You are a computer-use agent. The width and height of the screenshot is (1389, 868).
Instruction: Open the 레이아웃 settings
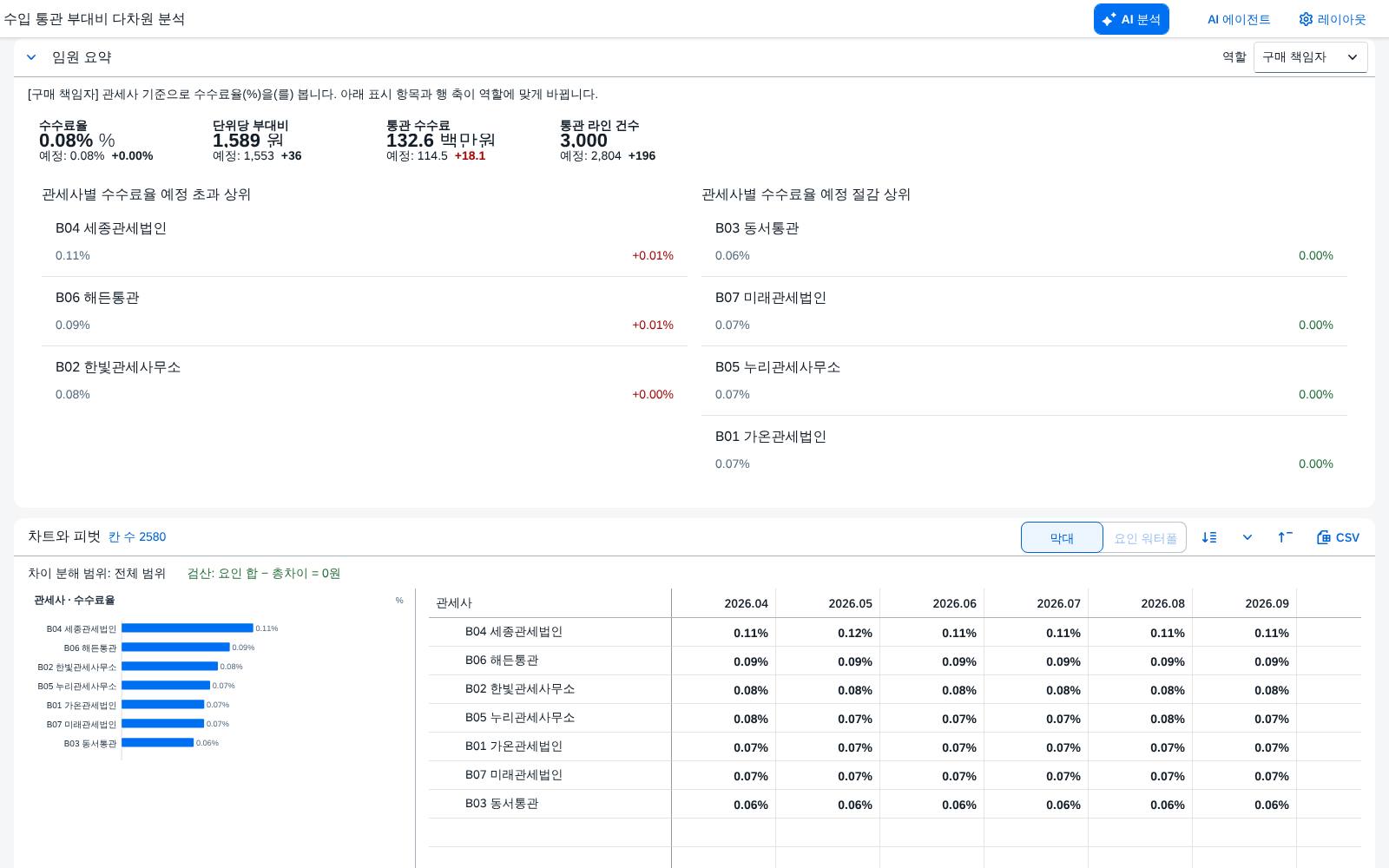click(x=1333, y=19)
